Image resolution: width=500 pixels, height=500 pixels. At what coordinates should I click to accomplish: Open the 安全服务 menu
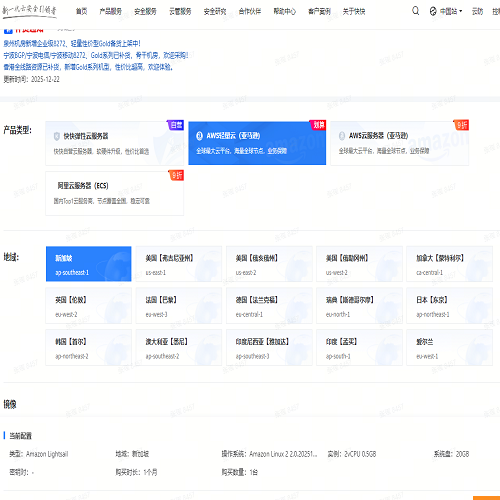[x=145, y=11]
